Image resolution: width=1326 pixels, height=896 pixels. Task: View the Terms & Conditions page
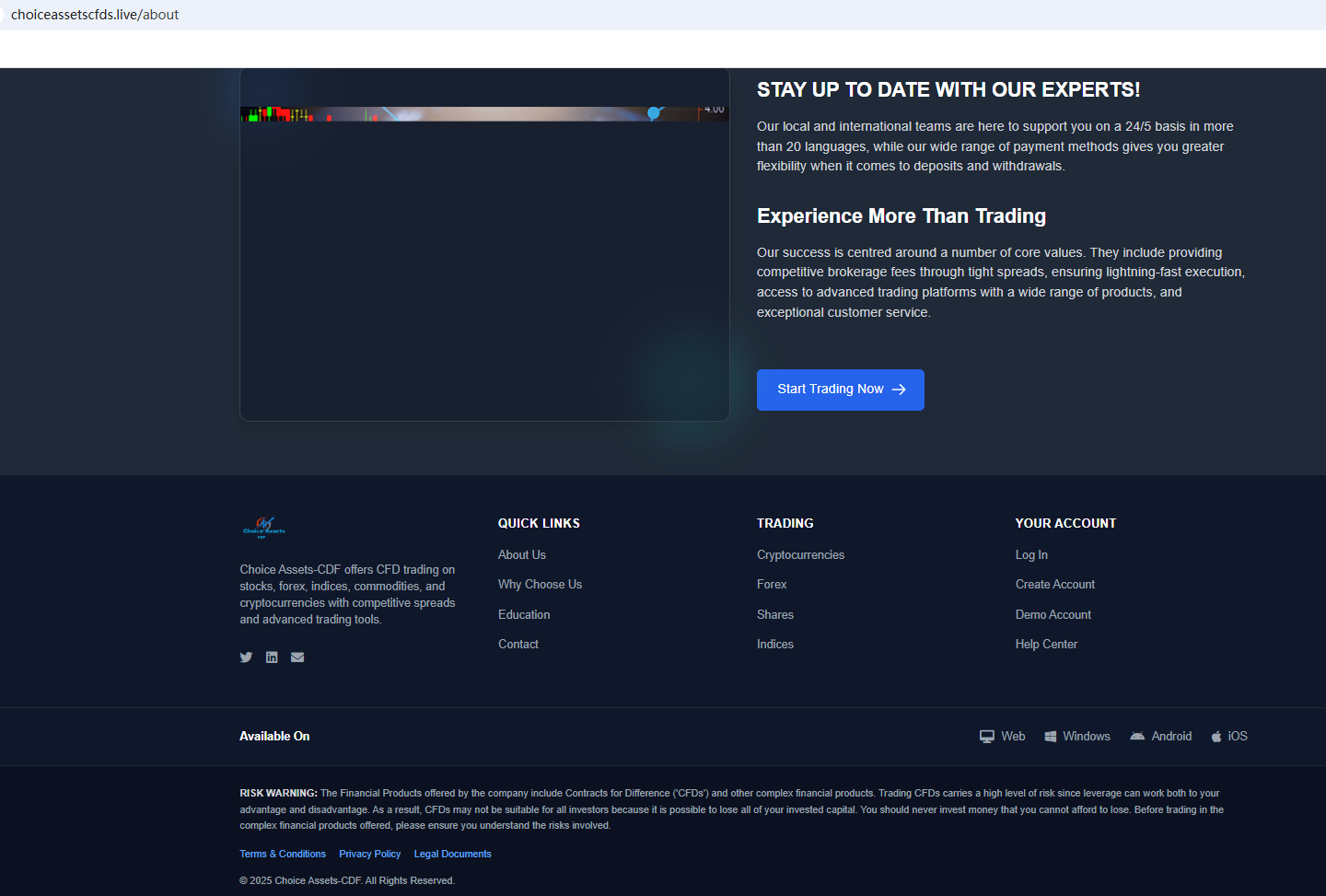pos(283,855)
